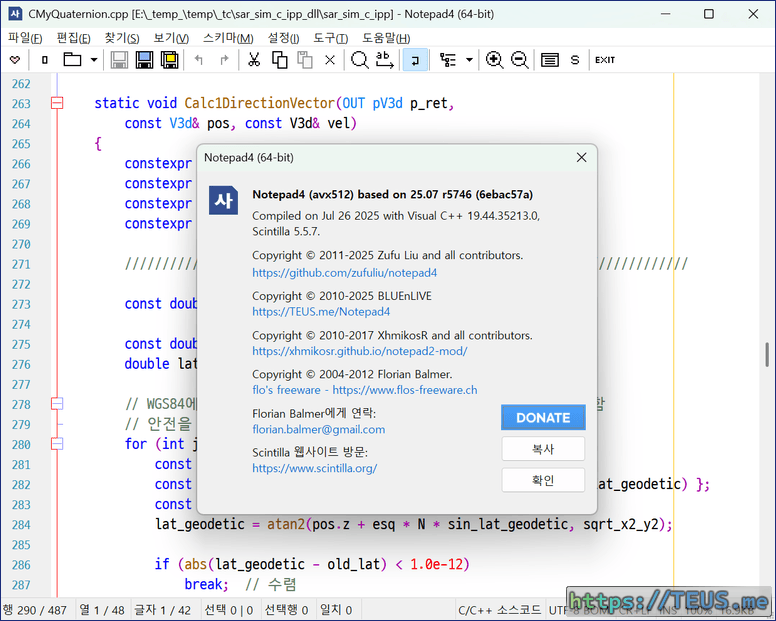Image resolution: width=776 pixels, height=621 pixels.
Task: Close the Notepad4 about dialog
Action: 581,157
